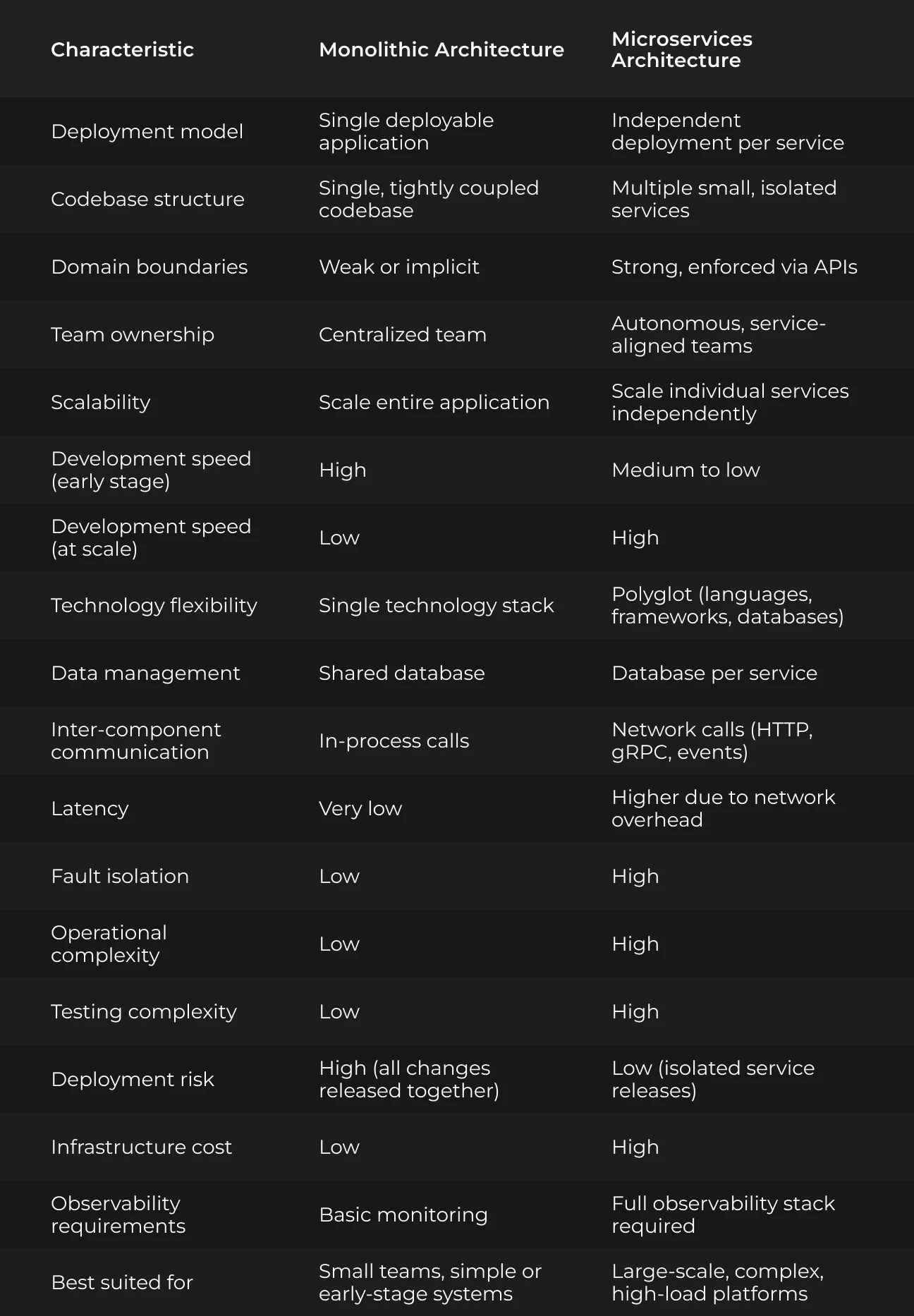The height and width of the screenshot is (1316, 914).
Task: Click 'Medium to low' cell
Action: (685, 470)
